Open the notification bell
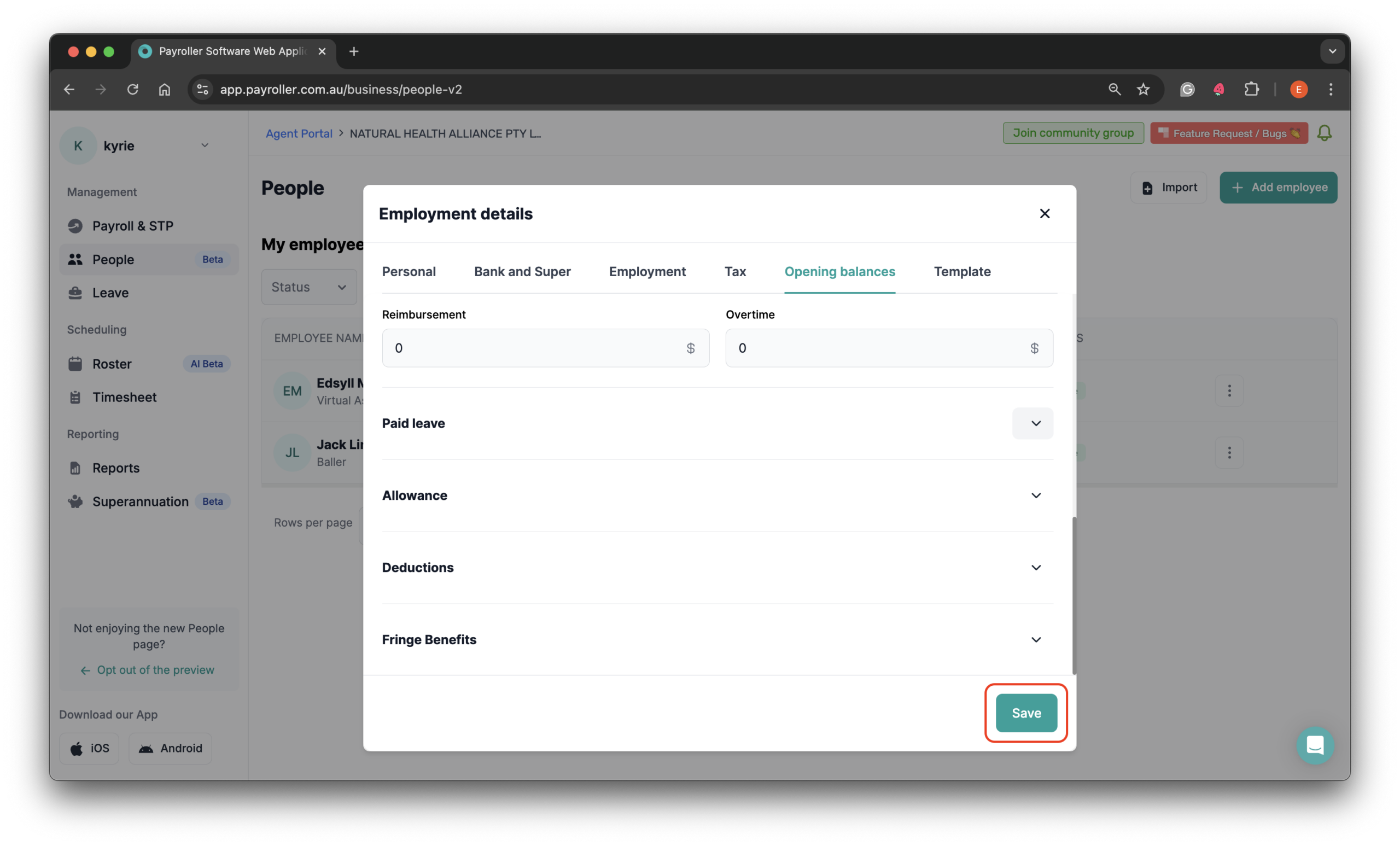 [x=1325, y=133]
